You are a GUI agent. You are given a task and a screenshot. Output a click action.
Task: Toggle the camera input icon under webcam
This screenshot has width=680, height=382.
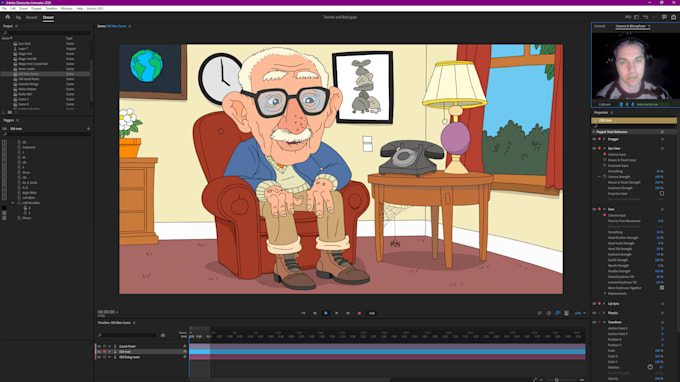pyautogui.click(x=621, y=104)
